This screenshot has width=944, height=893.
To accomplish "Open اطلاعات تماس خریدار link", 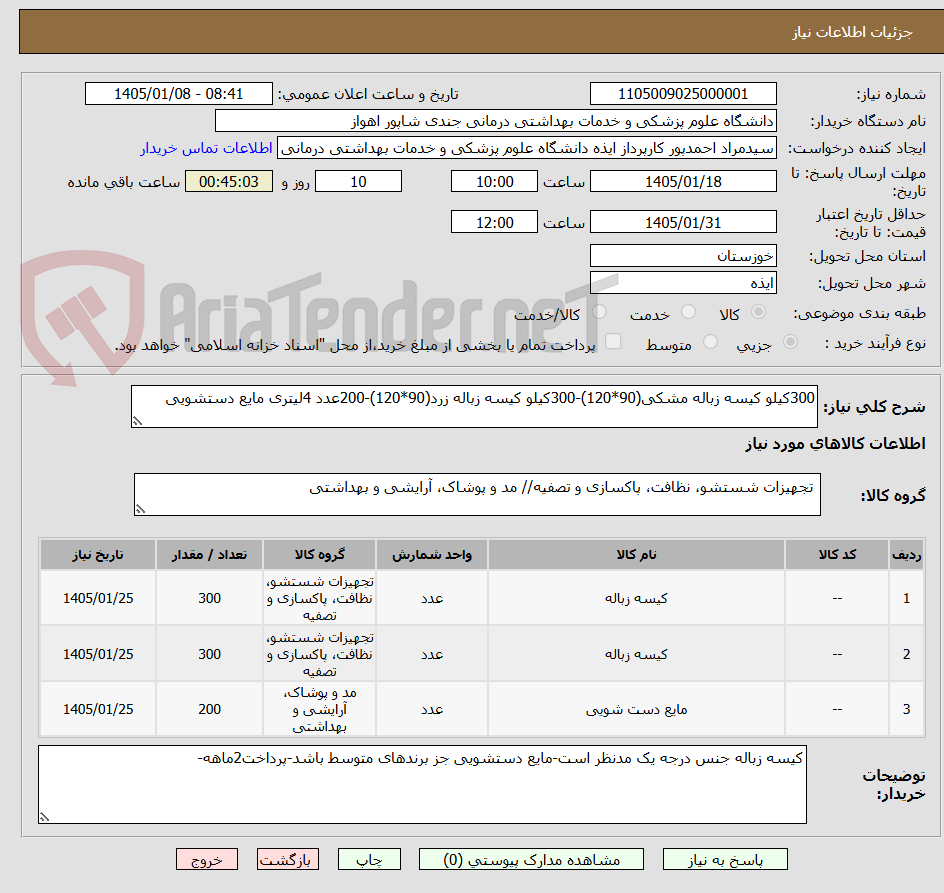I will (x=206, y=148).
